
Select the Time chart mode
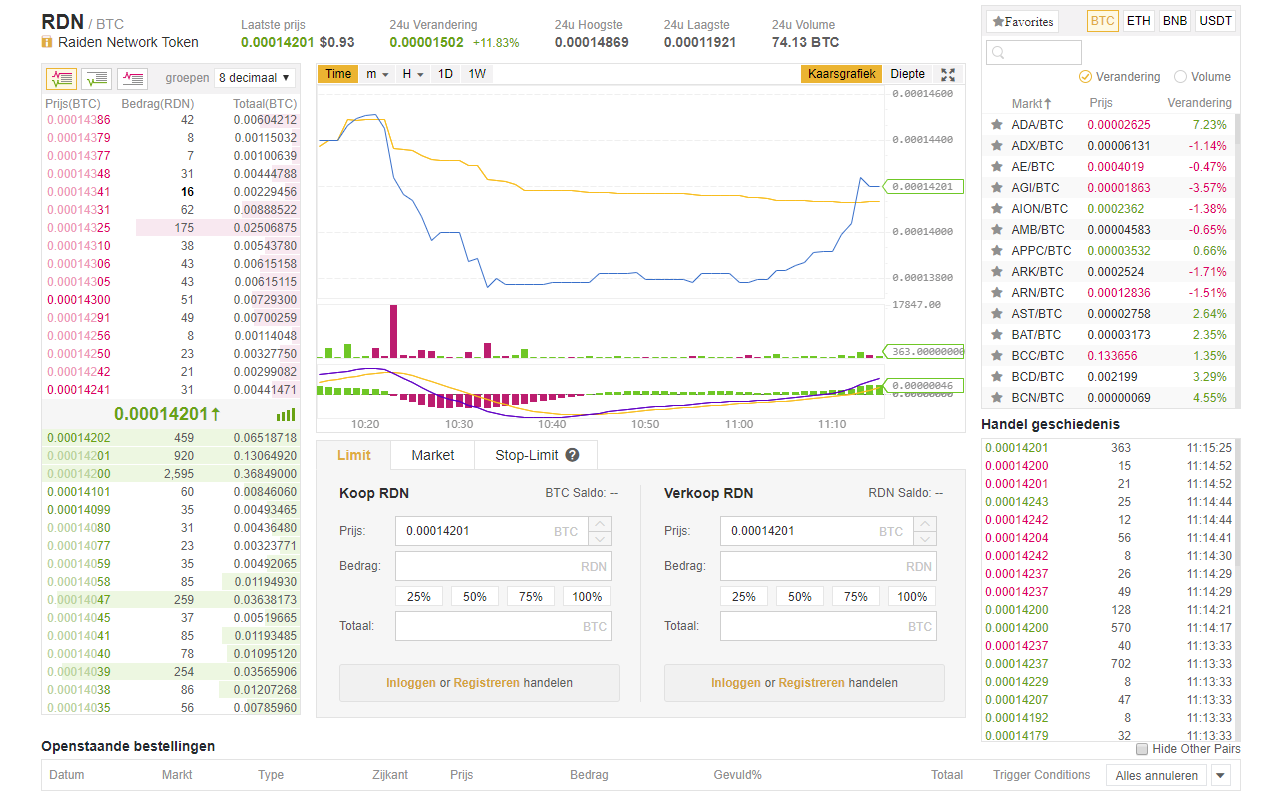point(338,74)
